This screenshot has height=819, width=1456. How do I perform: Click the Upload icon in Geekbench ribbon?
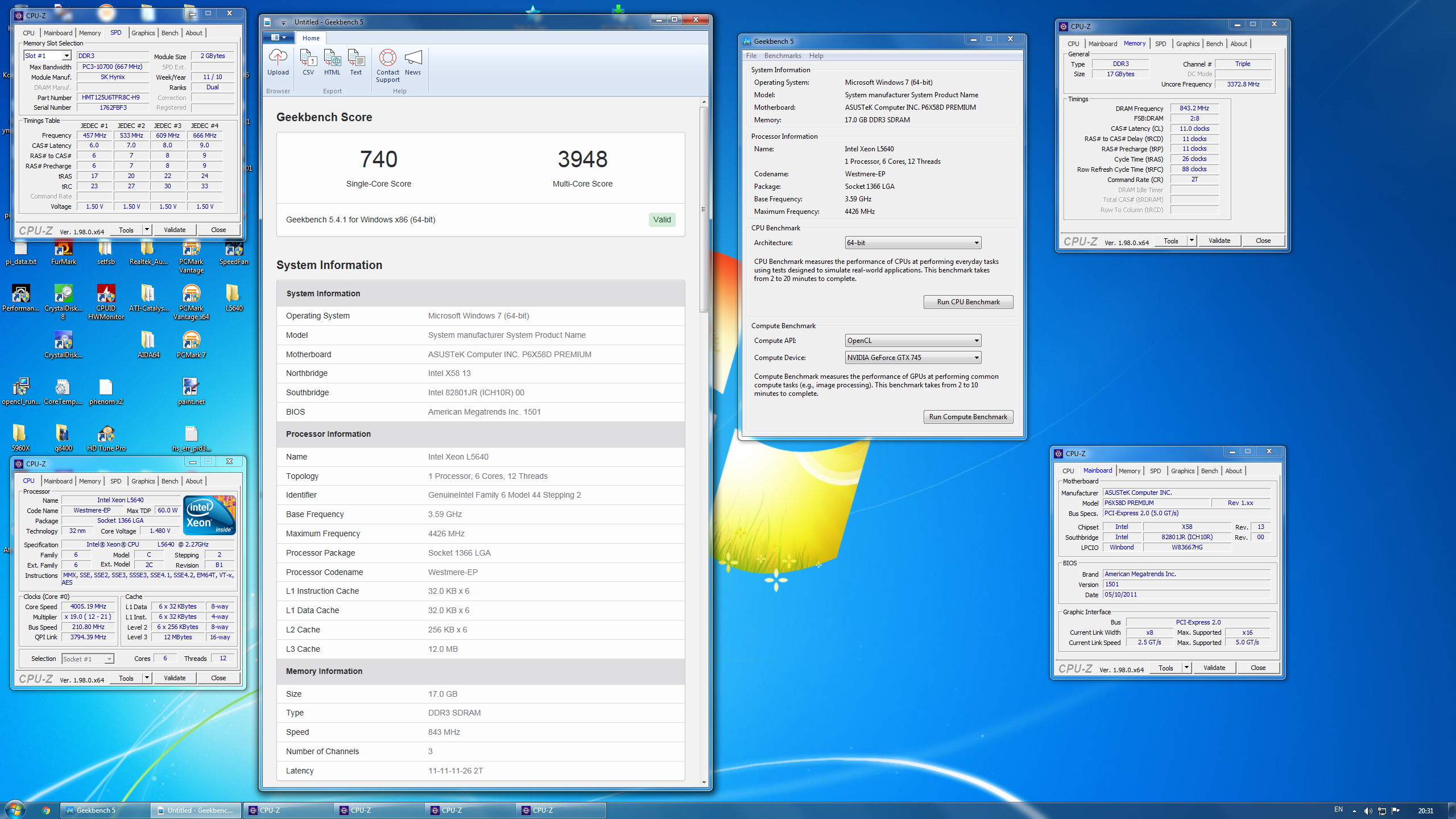coord(278,62)
